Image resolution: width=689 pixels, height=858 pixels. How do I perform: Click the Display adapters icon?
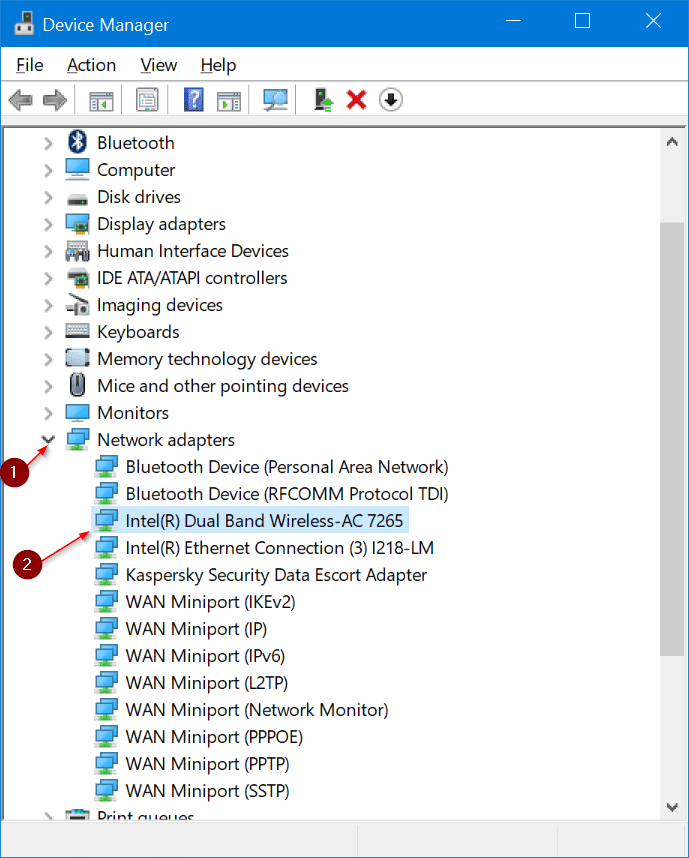pos(77,224)
